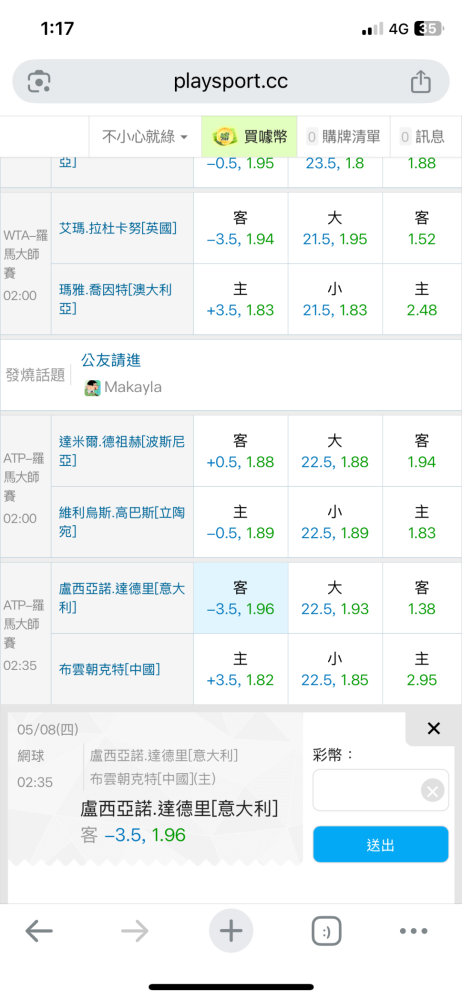Viewport: 462px width, 1000px height.
Task: Open the 買噱幣 tab
Action: [x=250, y=136]
